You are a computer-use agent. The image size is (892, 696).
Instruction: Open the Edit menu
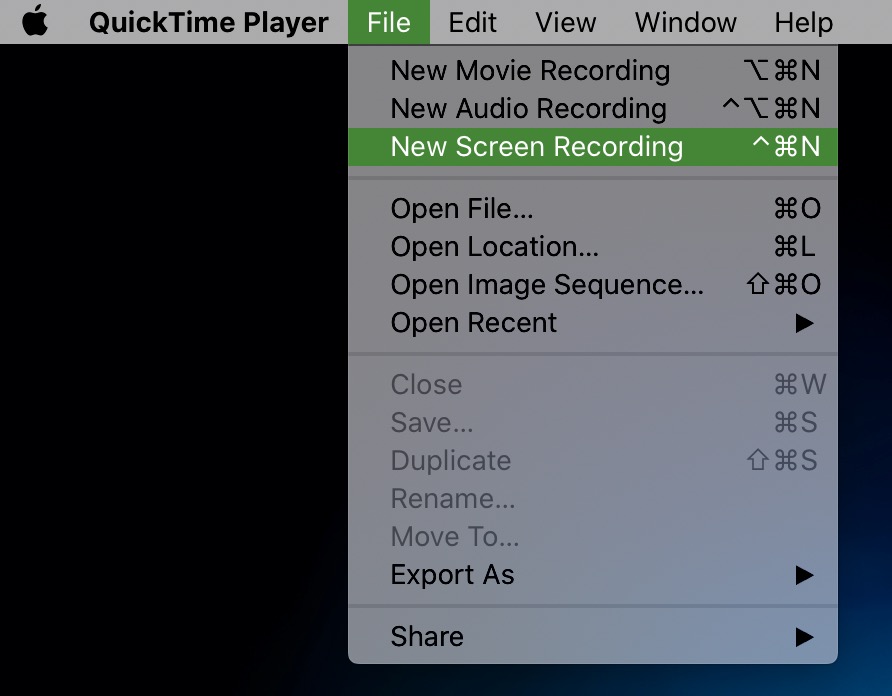472,23
